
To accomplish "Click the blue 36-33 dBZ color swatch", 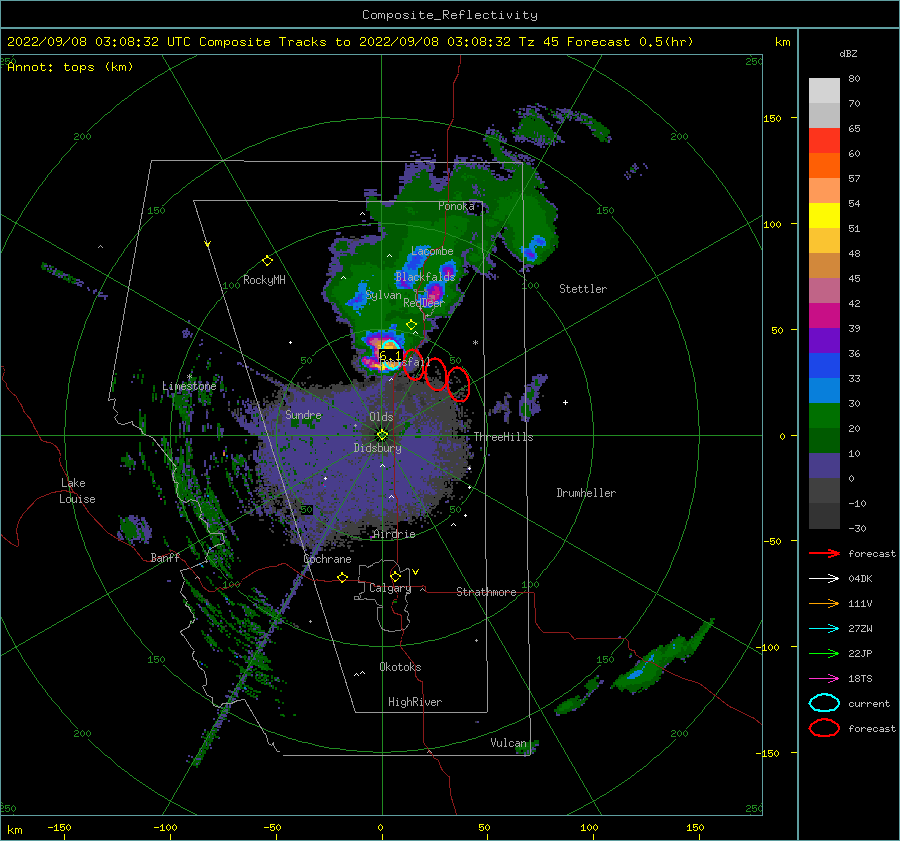I will coord(824,366).
